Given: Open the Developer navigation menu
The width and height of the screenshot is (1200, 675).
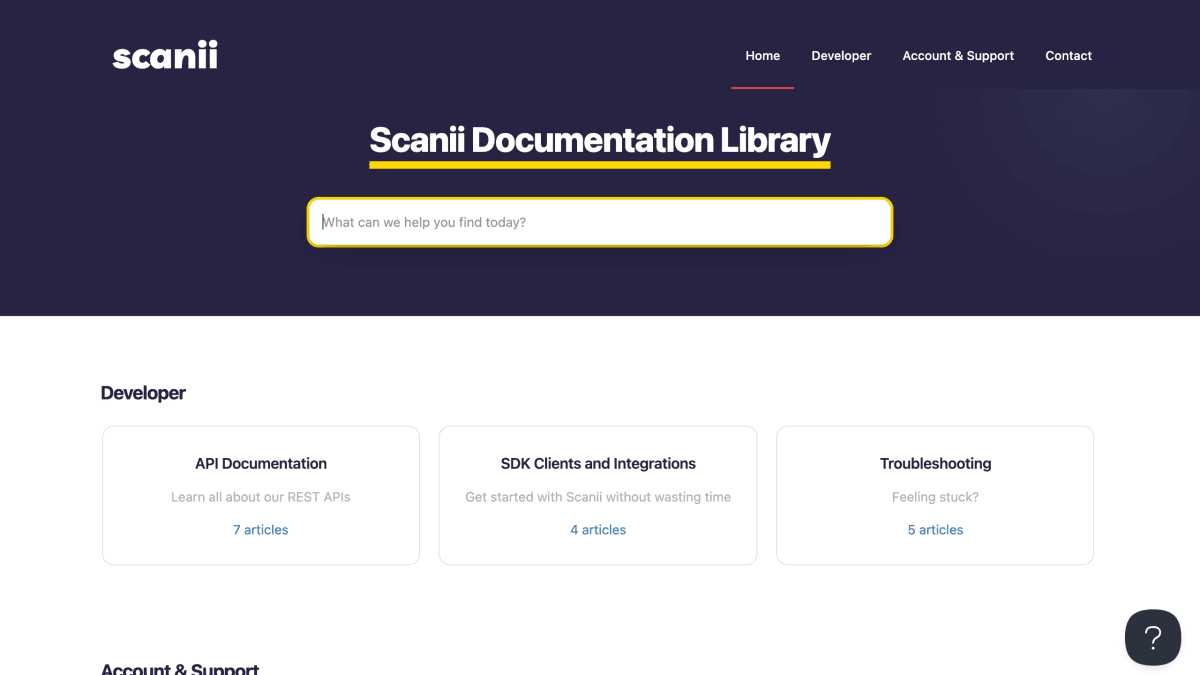Looking at the screenshot, I should pos(841,56).
